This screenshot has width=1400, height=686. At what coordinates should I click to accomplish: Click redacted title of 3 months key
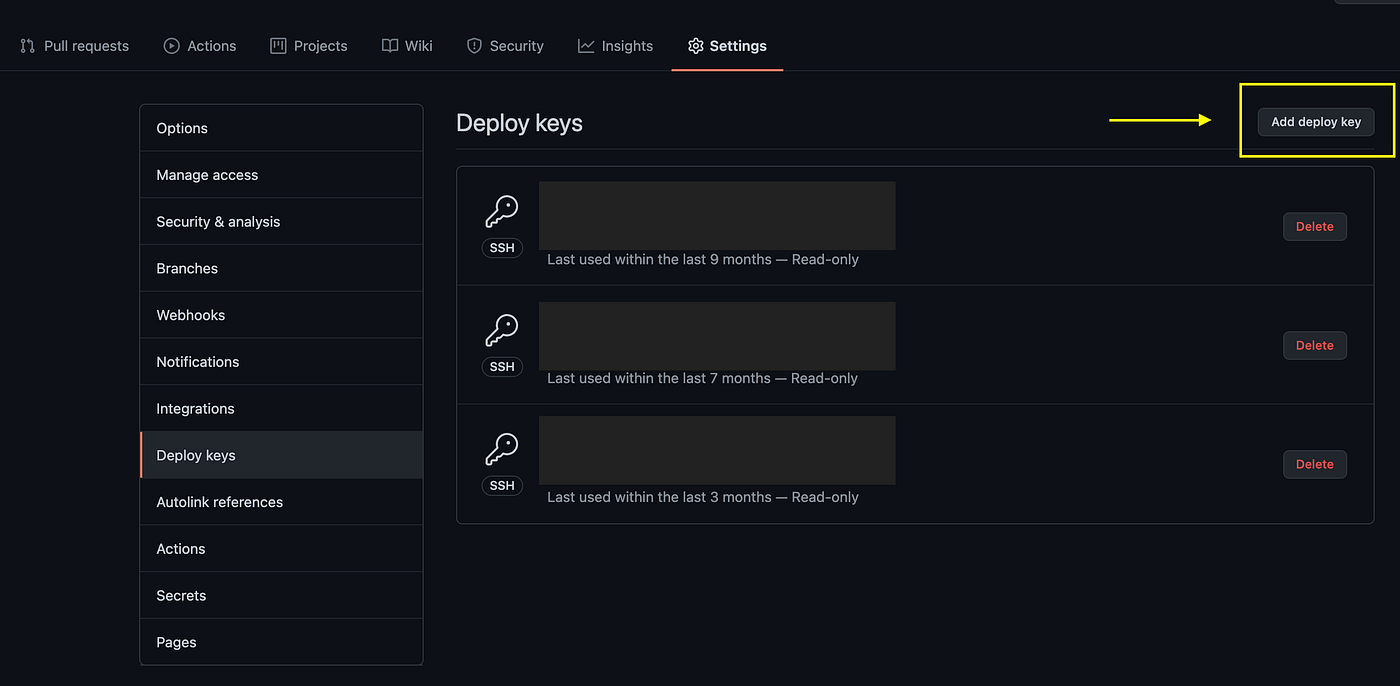[717, 450]
